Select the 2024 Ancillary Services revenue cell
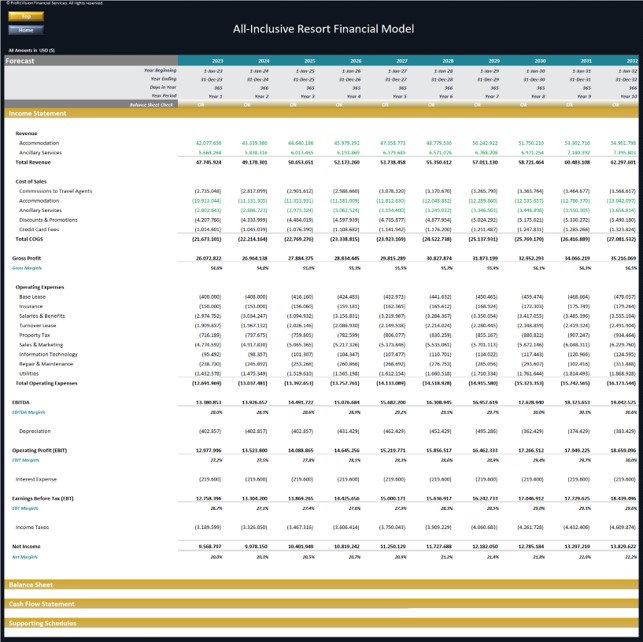This screenshot has width=643, height=642. [x=255, y=153]
